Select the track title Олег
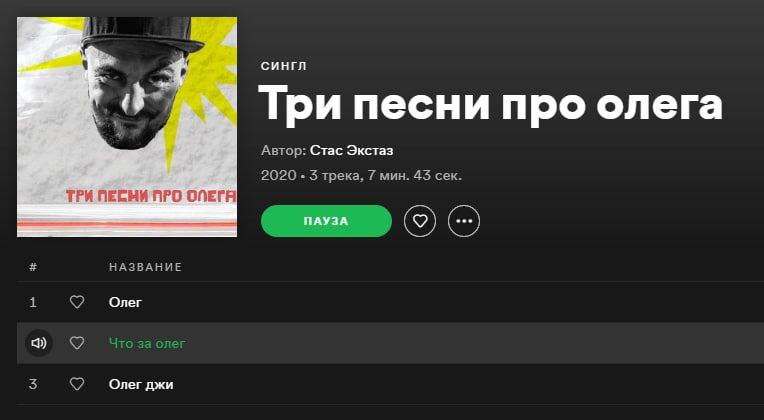This screenshot has height=420, width=764. pyautogui.click(x=125, y=303)
